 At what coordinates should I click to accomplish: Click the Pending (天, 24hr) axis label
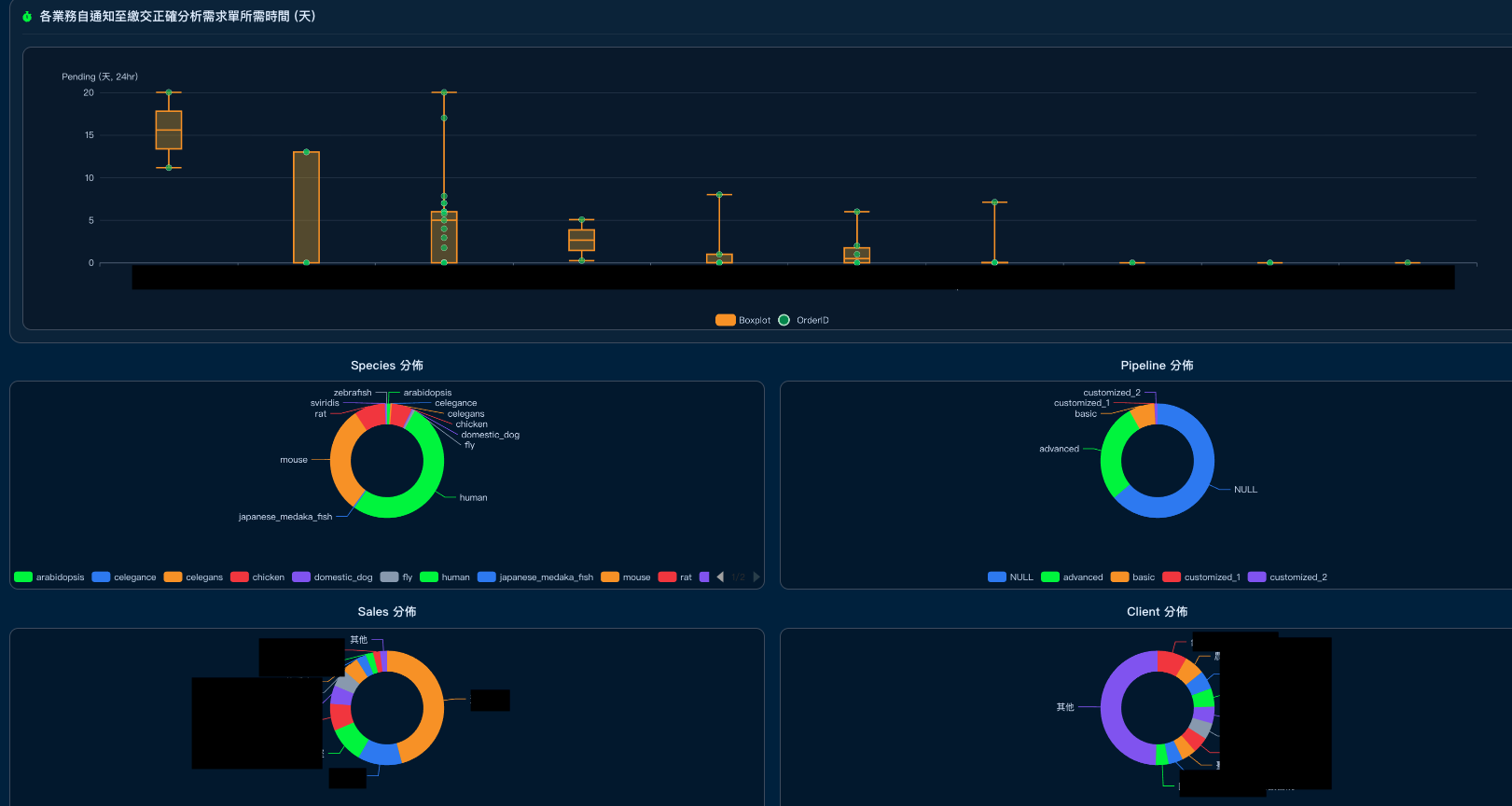[x=100, y=76]
